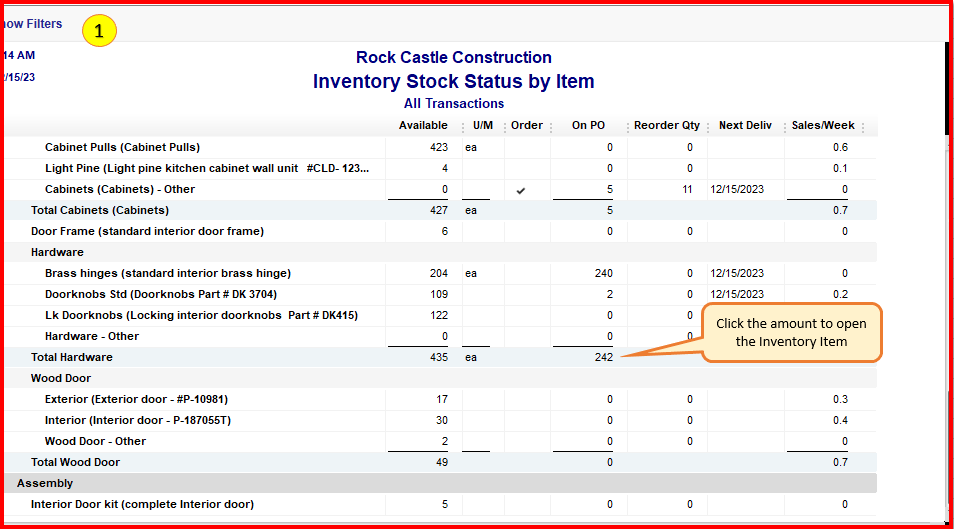Click the resize handle after On PO header
Screen dimensions: 954x529
click(x=627, y=127)
